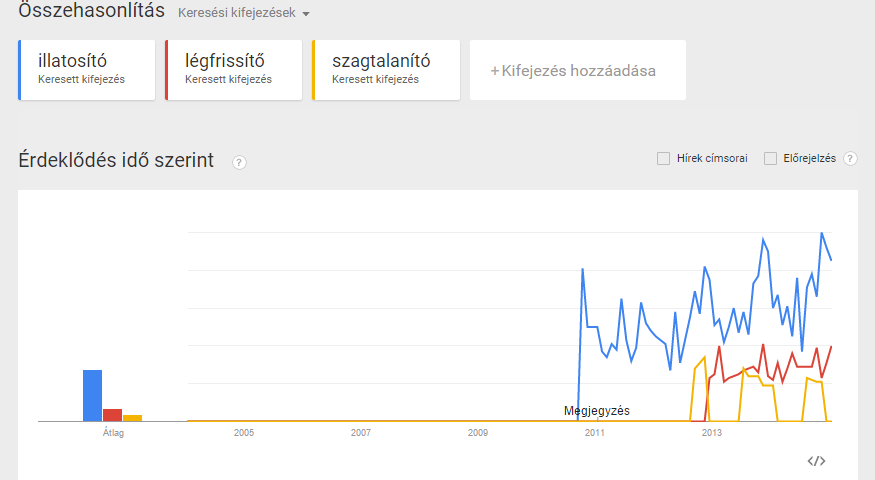Add a new term via Kifejezés hozzáadása
The image size is (875, 480).
(x=578, y=70)
